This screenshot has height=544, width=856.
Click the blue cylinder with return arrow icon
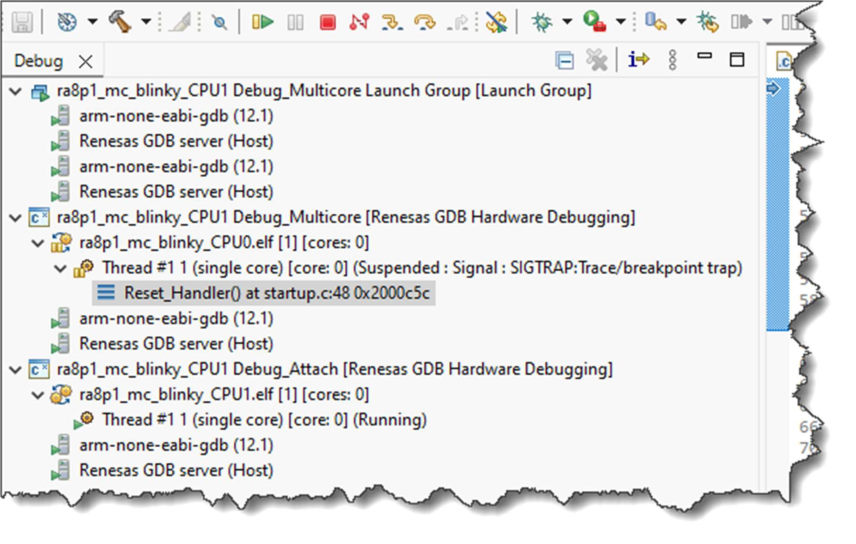tap(655, 22)
